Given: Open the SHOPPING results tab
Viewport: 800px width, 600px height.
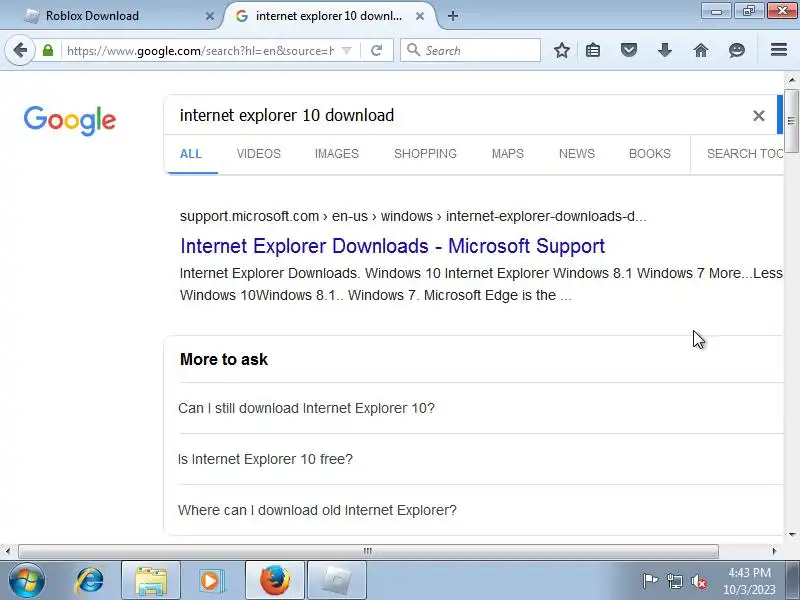Looking at the screenshot, I should click(426, 154).
